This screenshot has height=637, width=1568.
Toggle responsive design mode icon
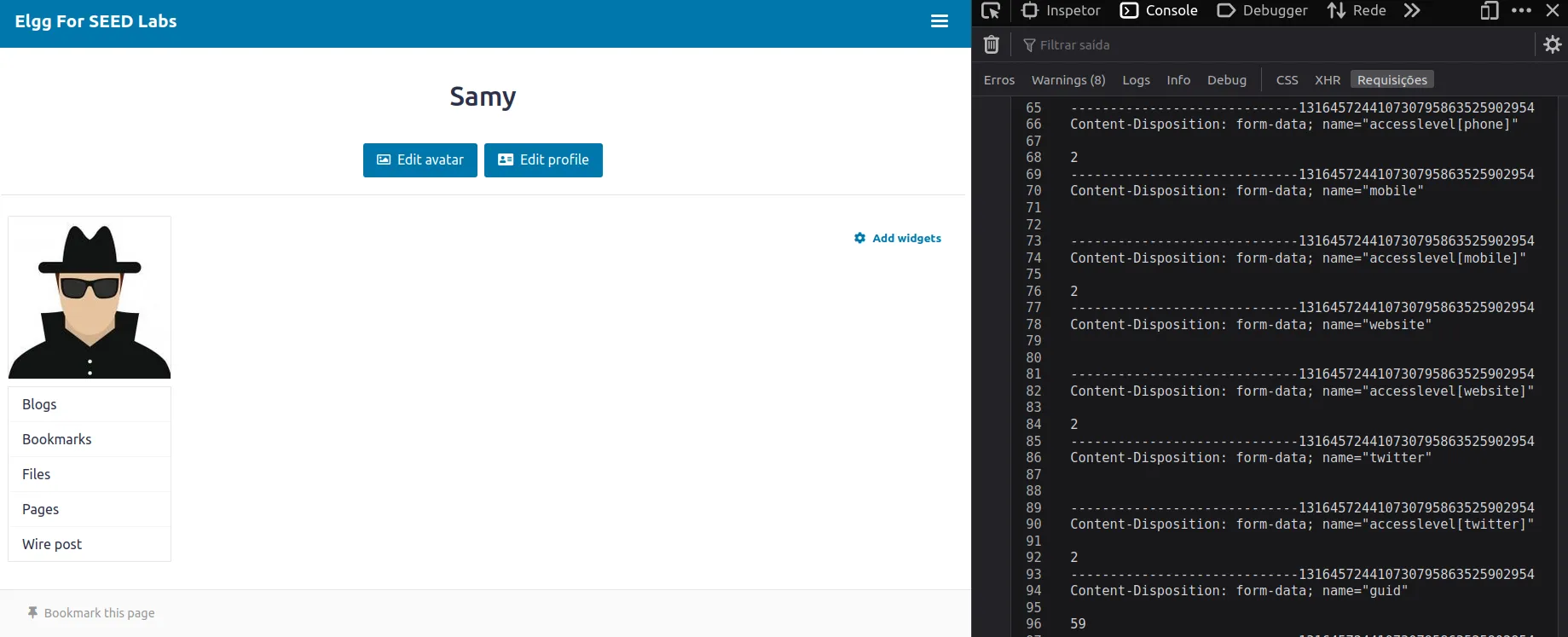(x=1489, y=11)
